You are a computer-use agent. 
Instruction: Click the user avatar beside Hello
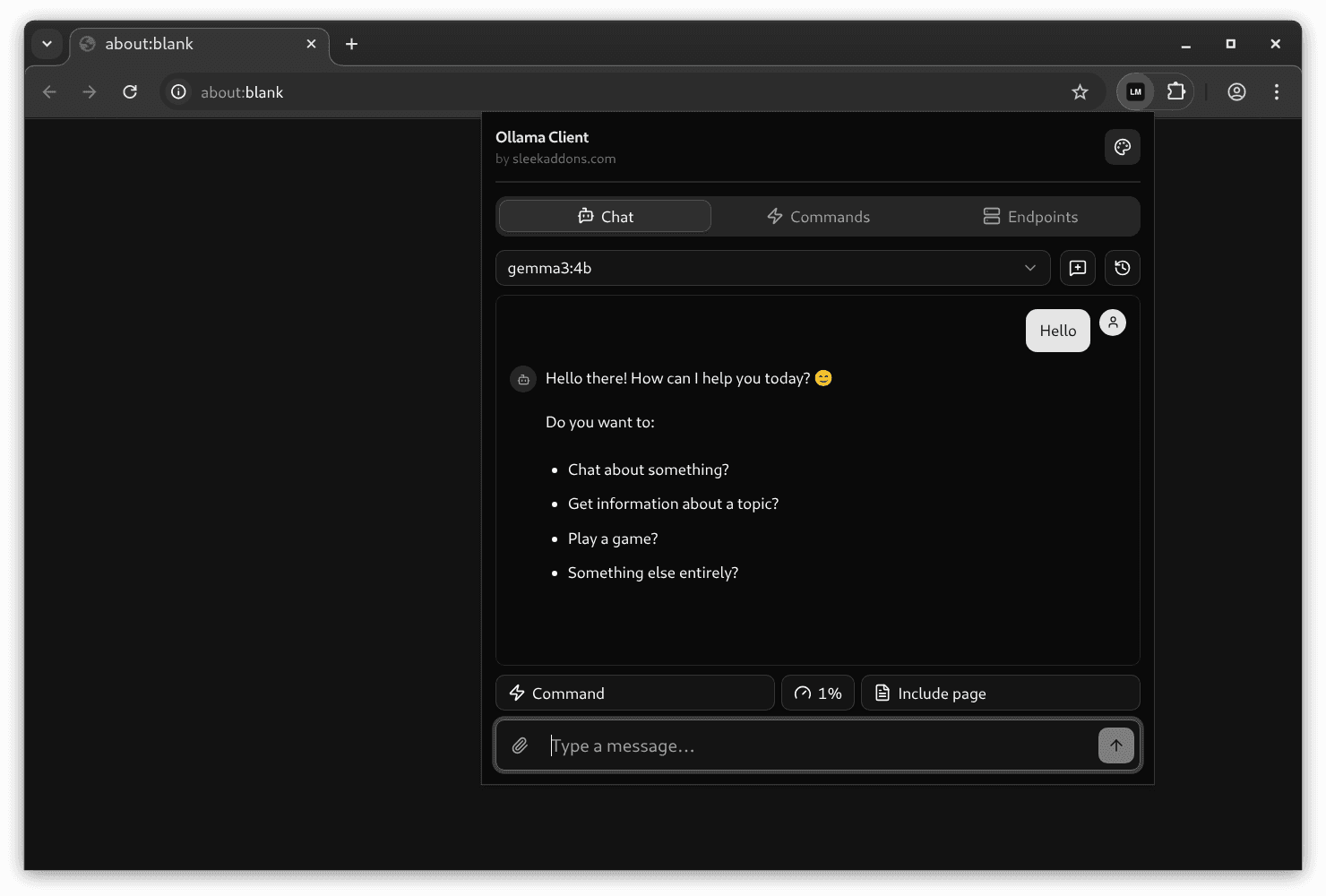tap(1112, 322)
